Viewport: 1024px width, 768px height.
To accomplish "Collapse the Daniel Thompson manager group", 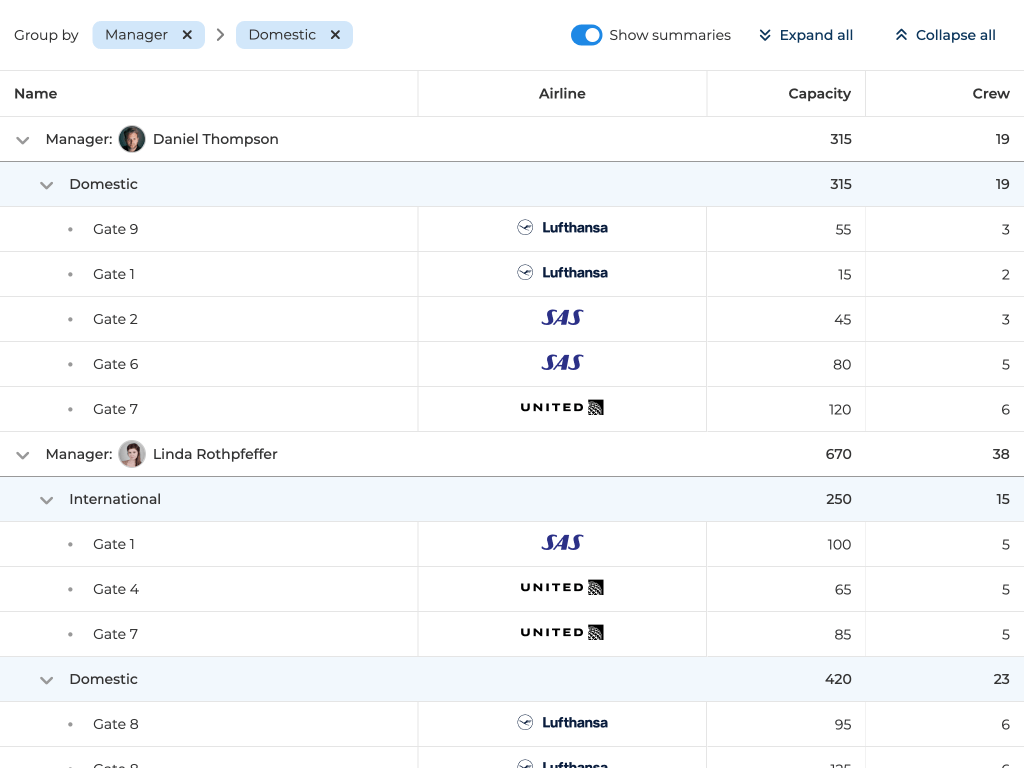I will click(22, 140).
